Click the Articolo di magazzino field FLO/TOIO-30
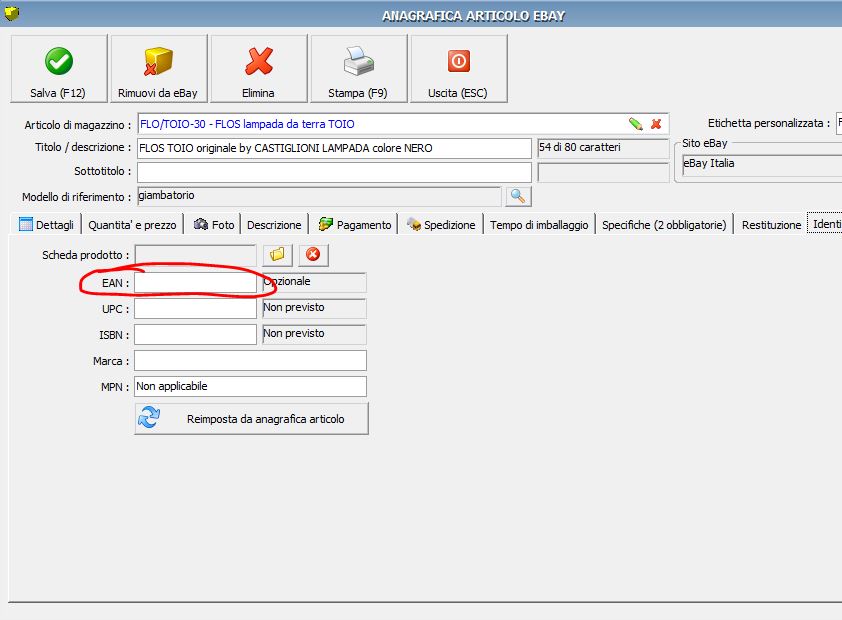Viewport: 842px width, 620px height. [403, 124]
